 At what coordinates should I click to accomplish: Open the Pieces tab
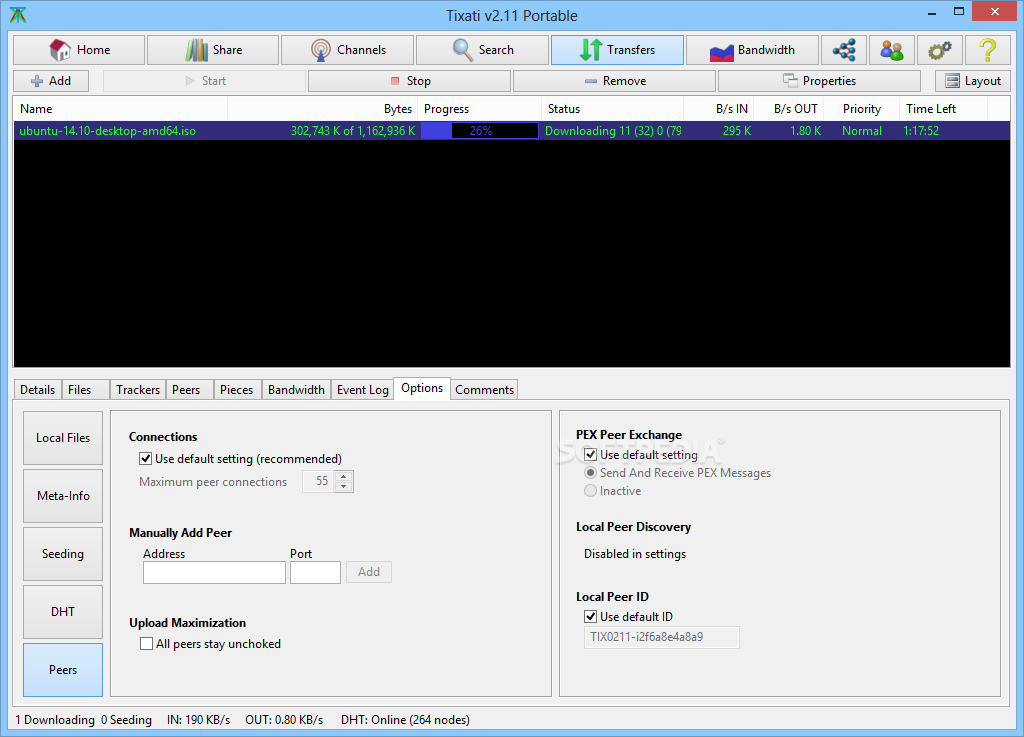click(x=238, y=390)
